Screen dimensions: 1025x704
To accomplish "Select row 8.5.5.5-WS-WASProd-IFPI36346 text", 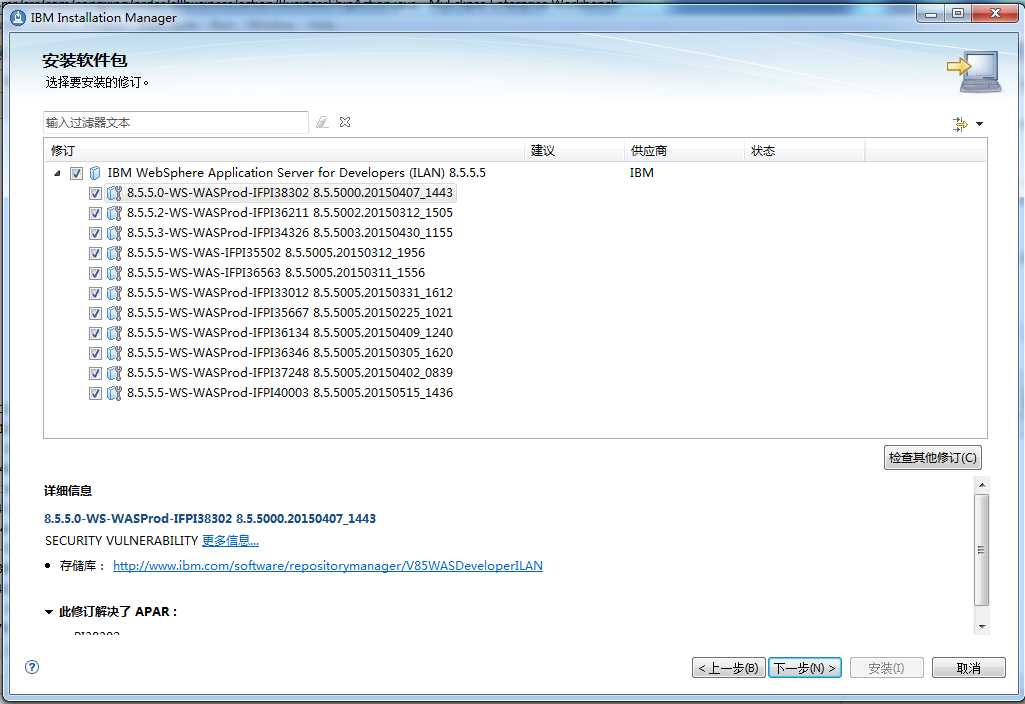I will coord(290,353).
